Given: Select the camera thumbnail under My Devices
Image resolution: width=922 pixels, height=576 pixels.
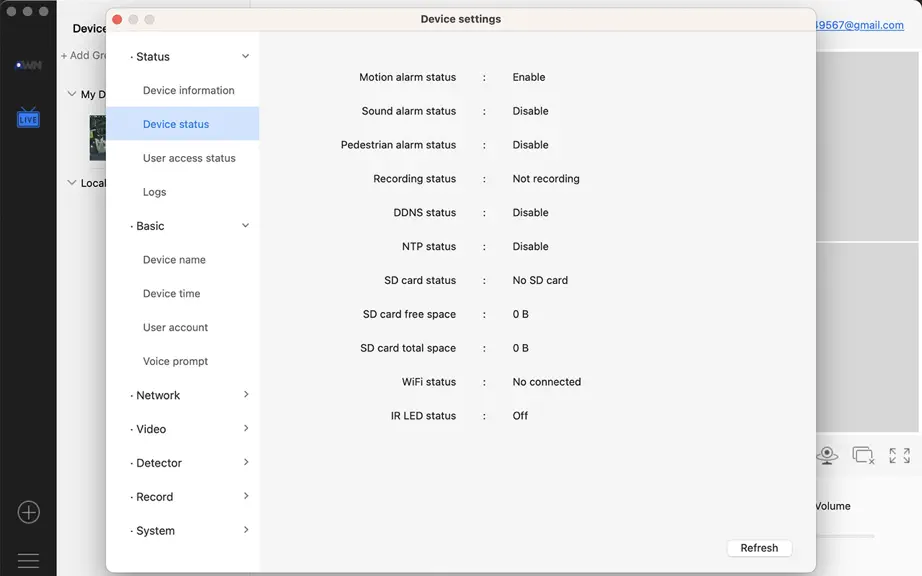Looking at the screenshot, I should [x=98, y=138].
